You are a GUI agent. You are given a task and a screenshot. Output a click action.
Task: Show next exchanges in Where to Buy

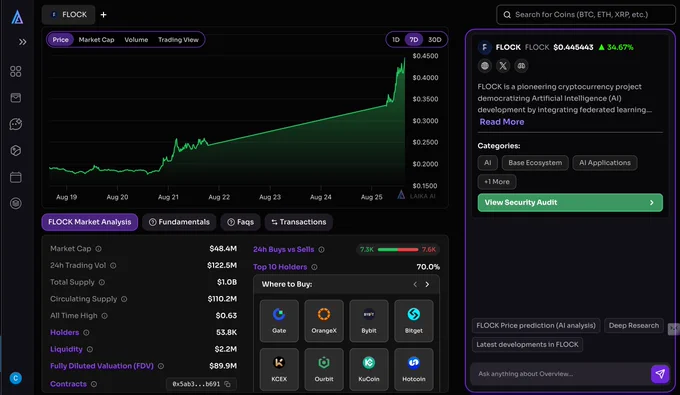(427, 284)
